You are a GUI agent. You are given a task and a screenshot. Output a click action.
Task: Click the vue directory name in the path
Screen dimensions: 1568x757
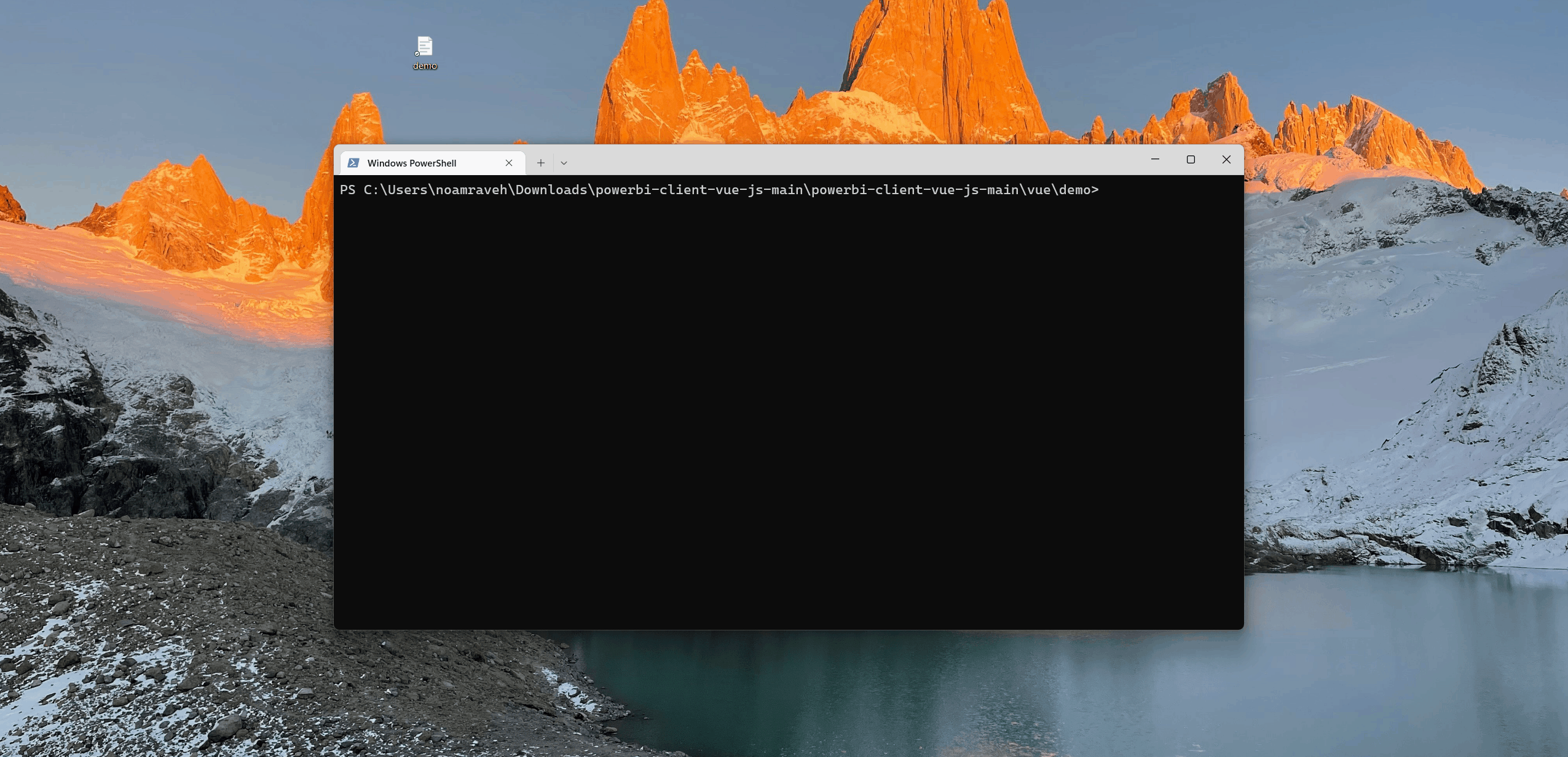pos(1040,190)
